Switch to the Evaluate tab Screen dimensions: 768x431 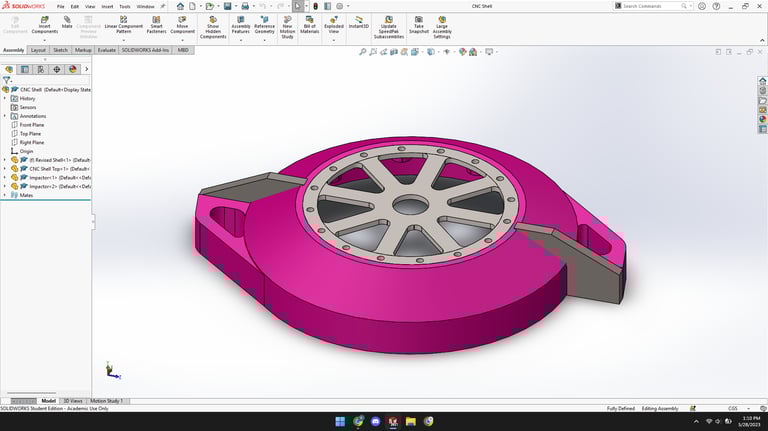coord(106,50)
